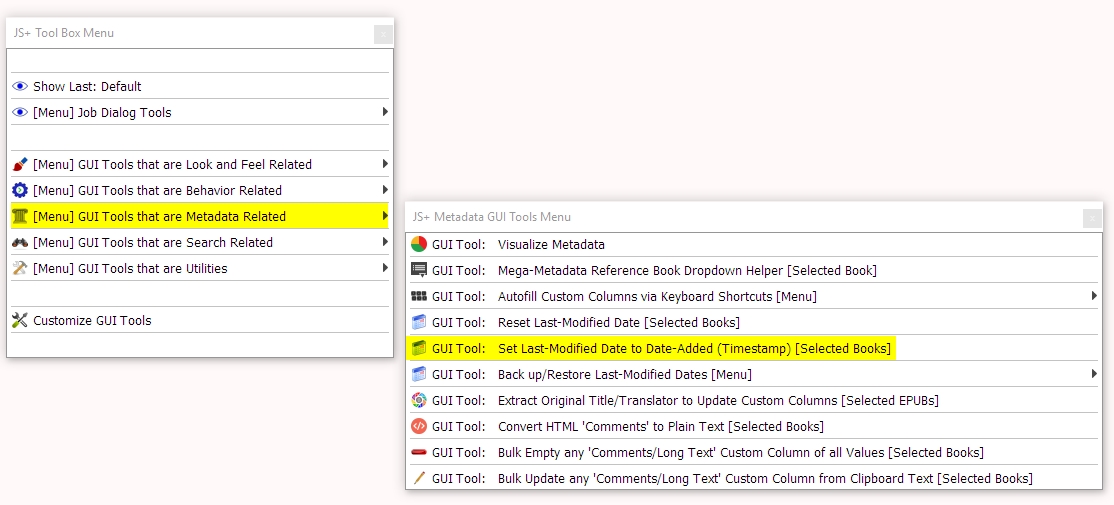Screen dimensions: 1114x505
Task: Open the [Menu] Job Dialog Tools entry
Action: point(200,112)
